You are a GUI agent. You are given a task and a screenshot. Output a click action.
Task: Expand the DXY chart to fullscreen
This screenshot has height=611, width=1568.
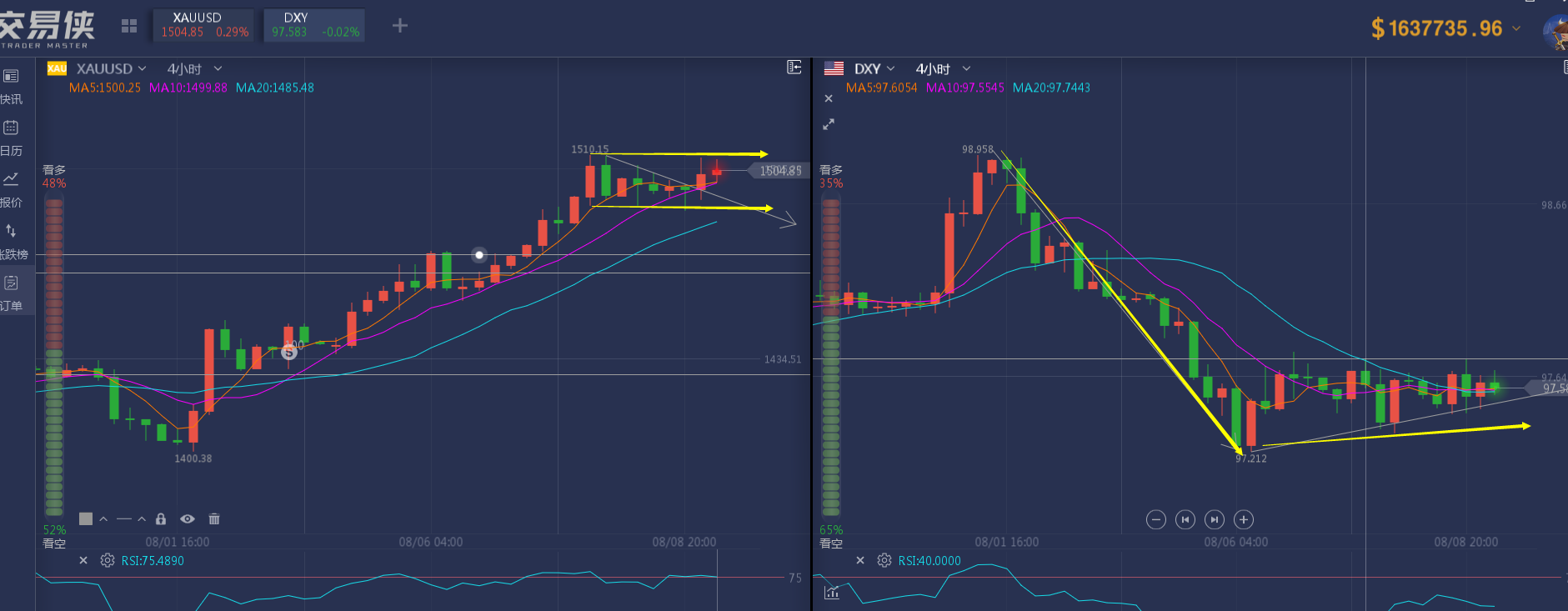pyautogui.click(x=829, y=124)
